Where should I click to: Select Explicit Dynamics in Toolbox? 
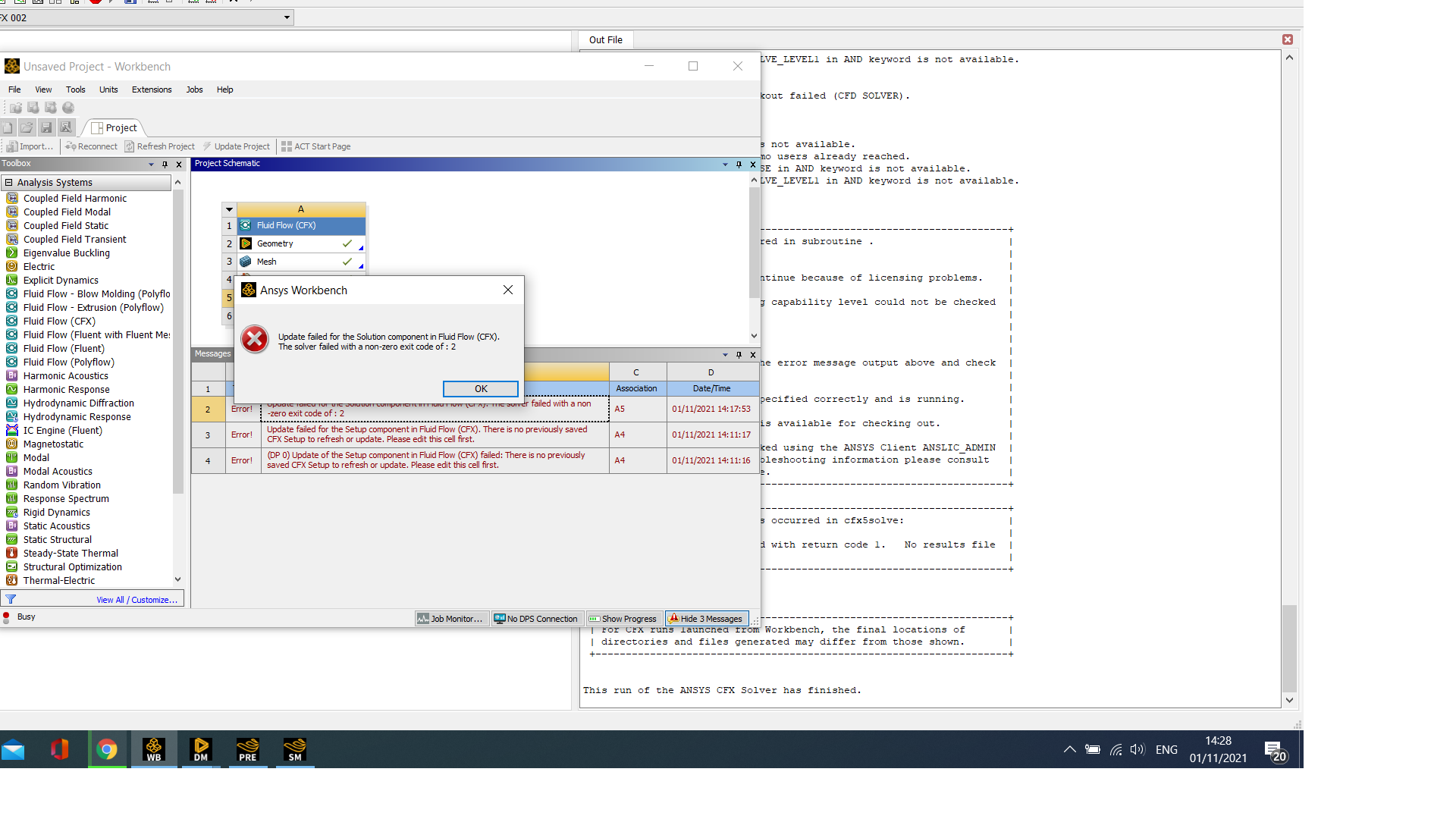coord(61,280)
